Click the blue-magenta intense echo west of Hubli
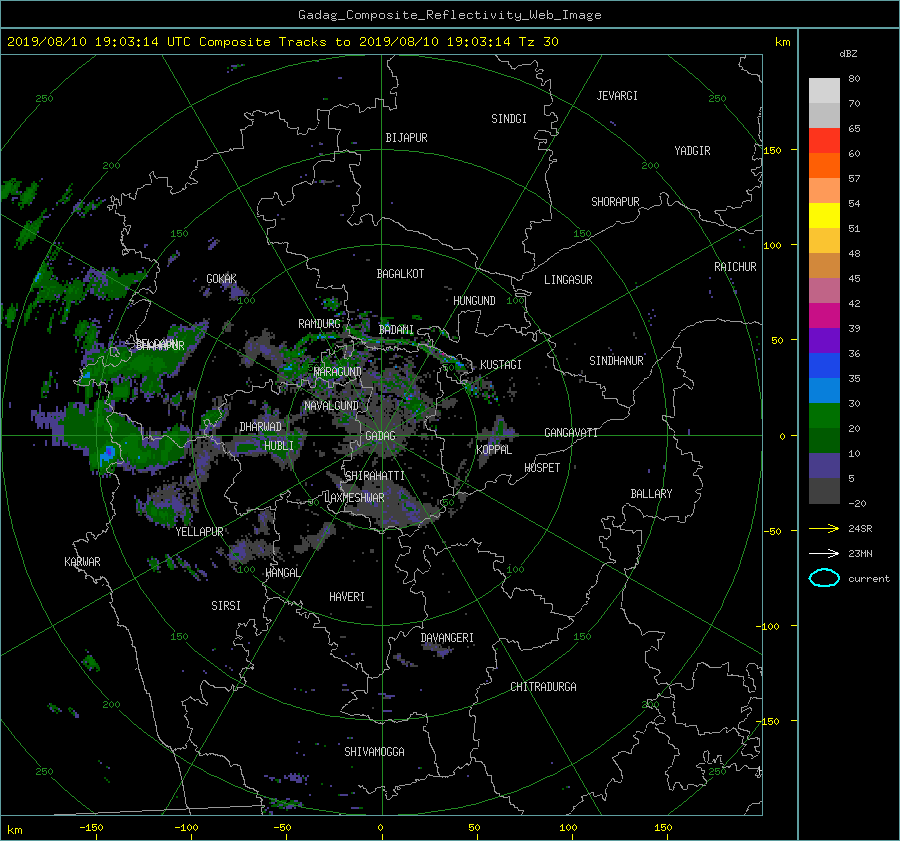The height and width of the screenshot is (841, 900). (107, 456)
